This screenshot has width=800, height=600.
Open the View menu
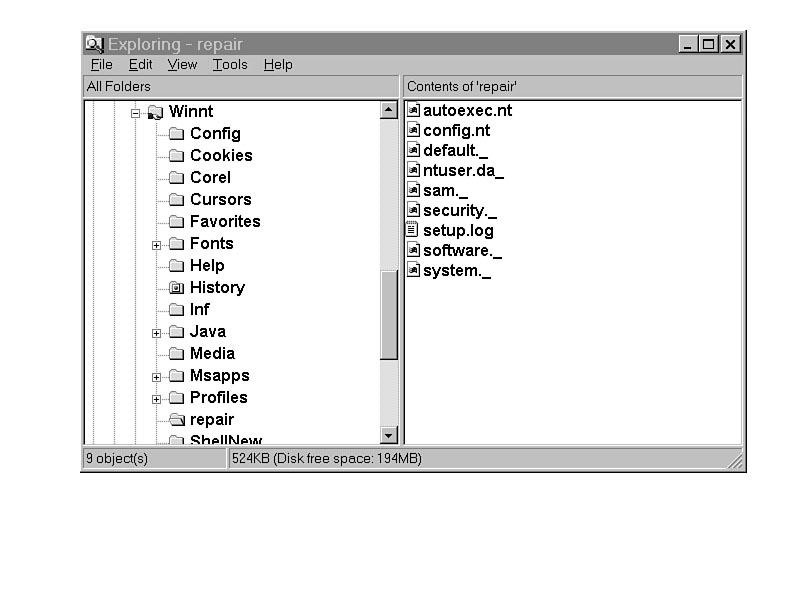(x=182, y=65)
